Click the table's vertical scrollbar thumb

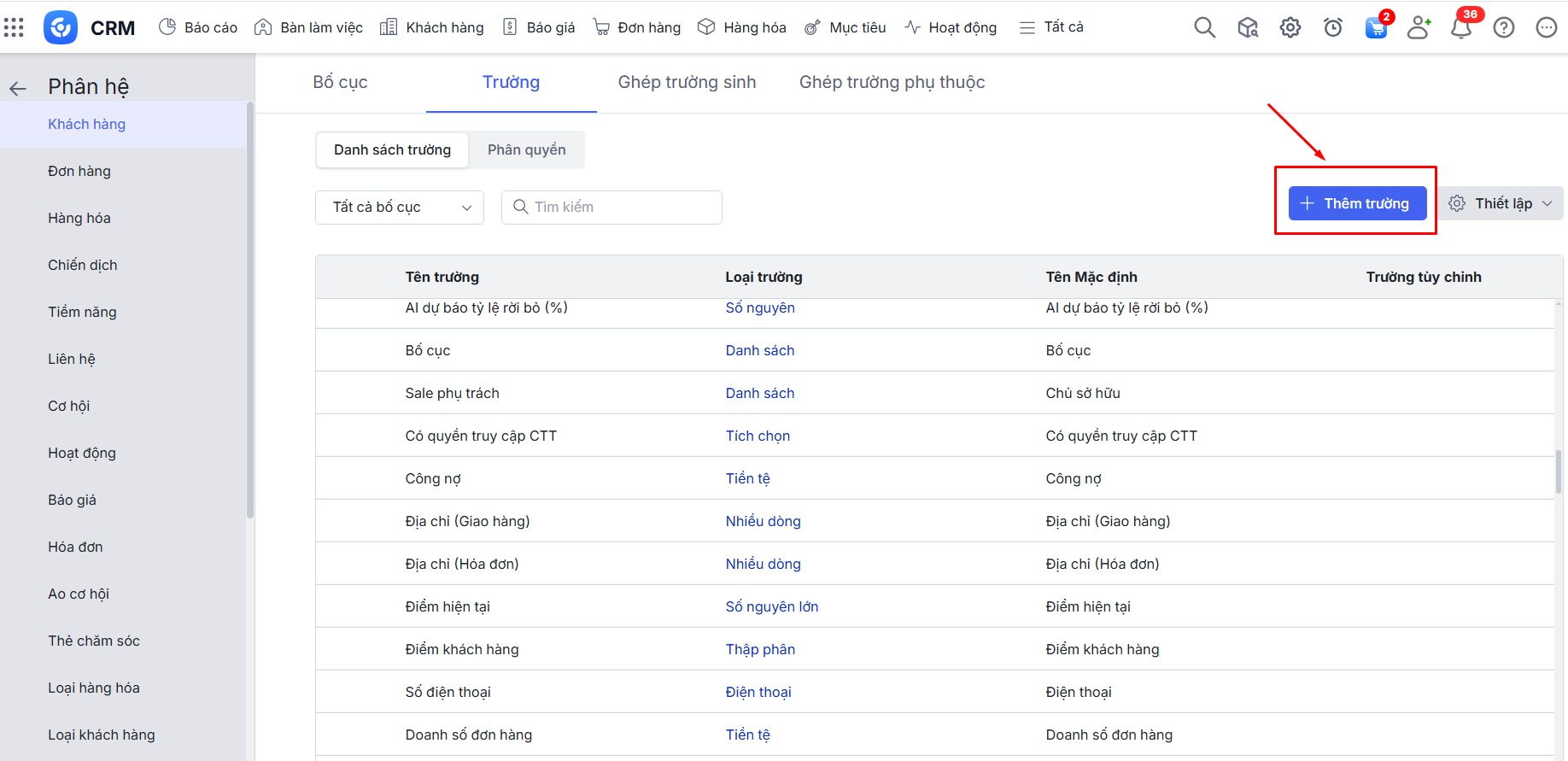click(x=1559, y=471)
